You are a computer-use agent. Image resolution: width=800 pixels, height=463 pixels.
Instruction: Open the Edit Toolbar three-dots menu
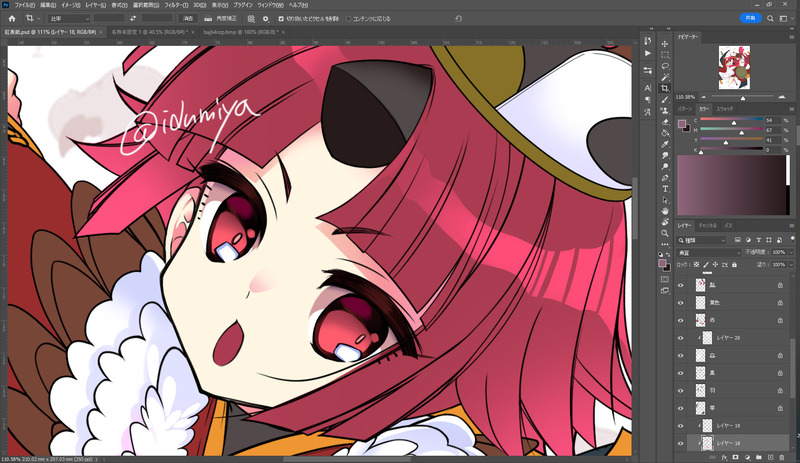pyautogui.click(x=665, y=245)
